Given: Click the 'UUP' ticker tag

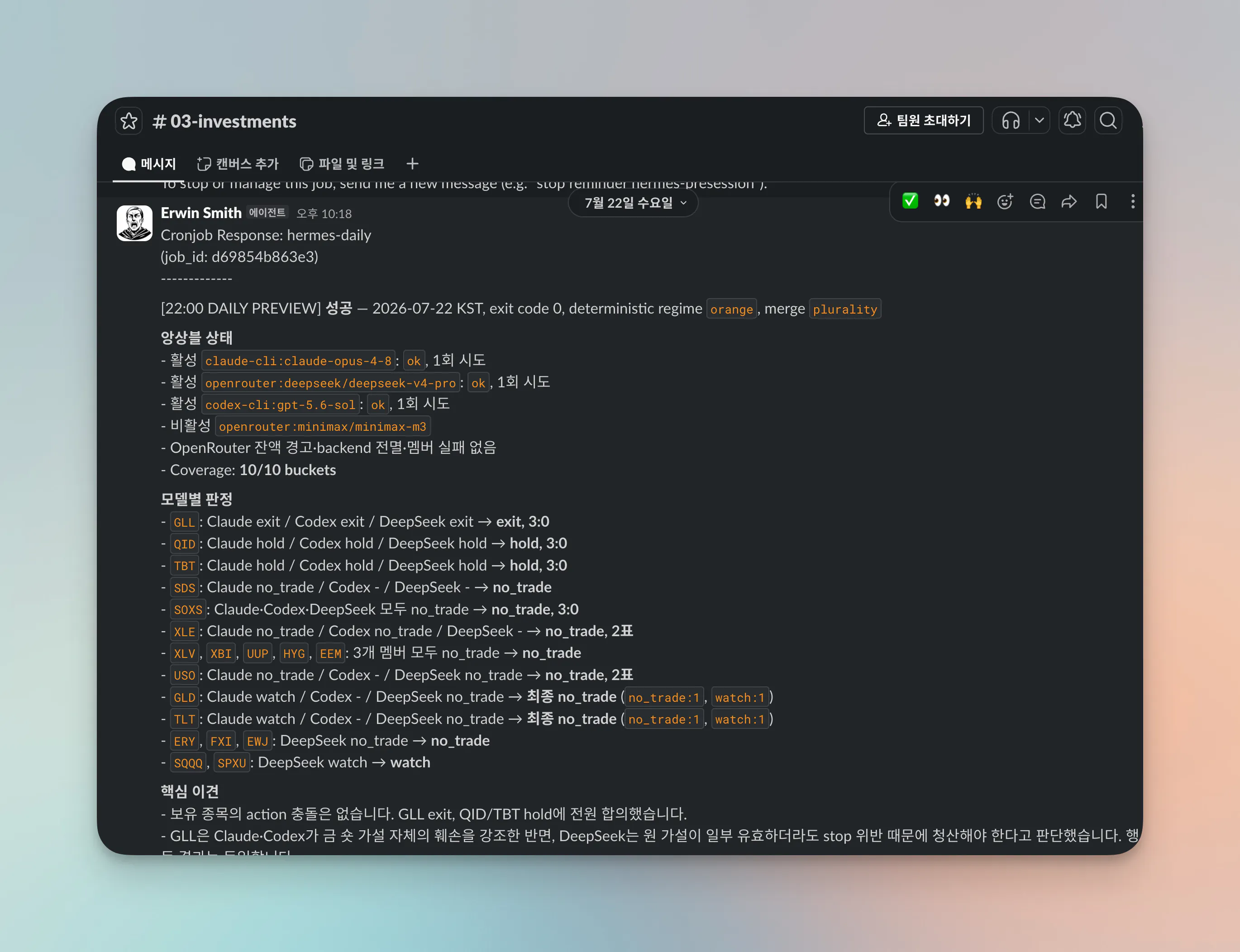Looking at the screenshot, I should pos(258,654).
